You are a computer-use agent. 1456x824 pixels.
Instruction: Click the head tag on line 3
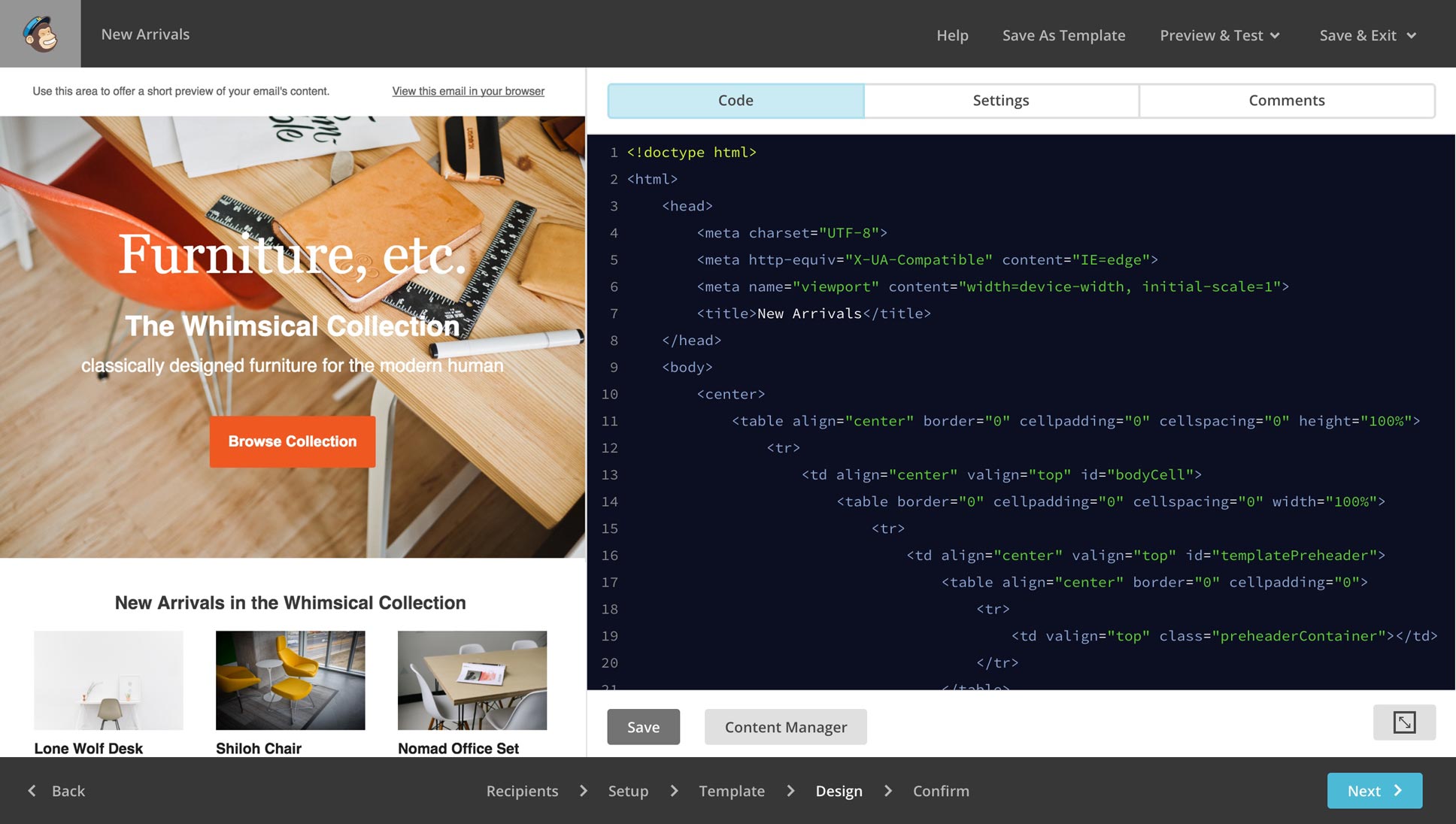tap(687, 206)
